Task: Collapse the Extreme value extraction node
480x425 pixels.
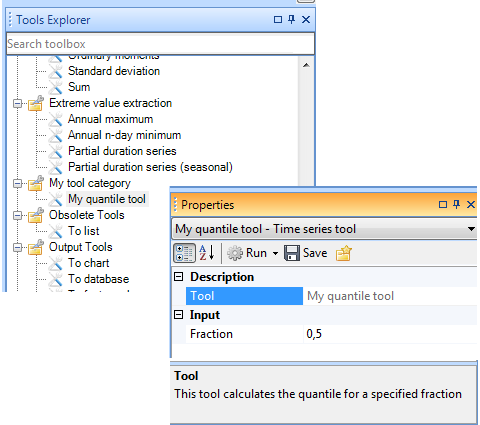Action: [x=17, y=103]
